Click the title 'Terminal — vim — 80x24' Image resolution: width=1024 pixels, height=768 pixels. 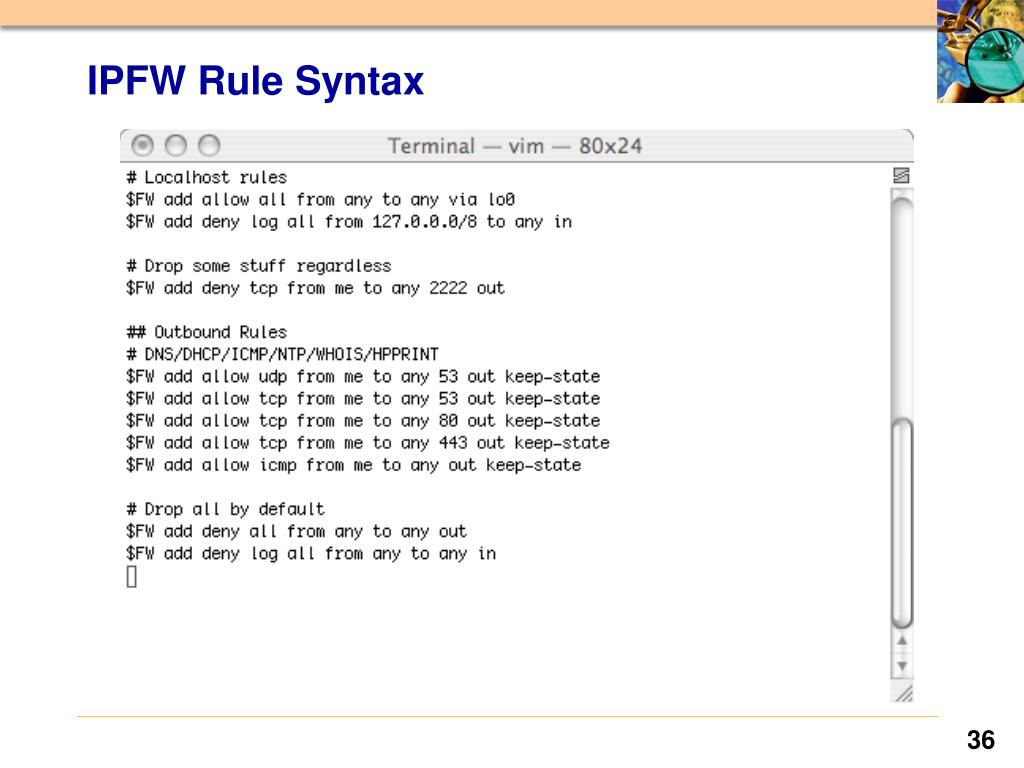(515, 146)
